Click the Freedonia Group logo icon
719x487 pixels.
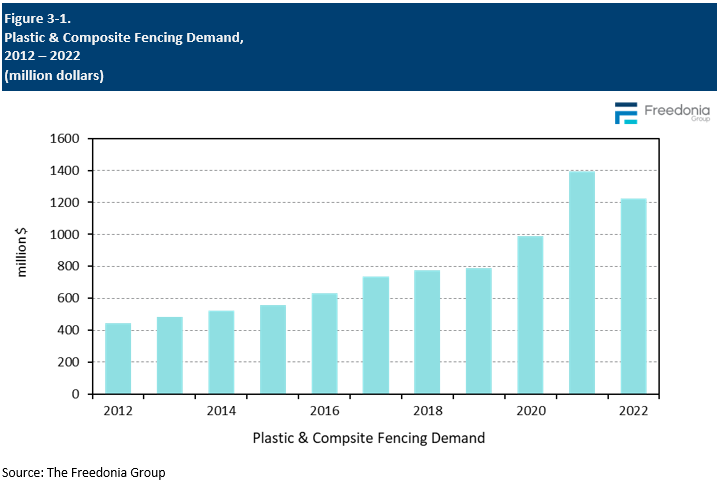(x=626, y=113)
